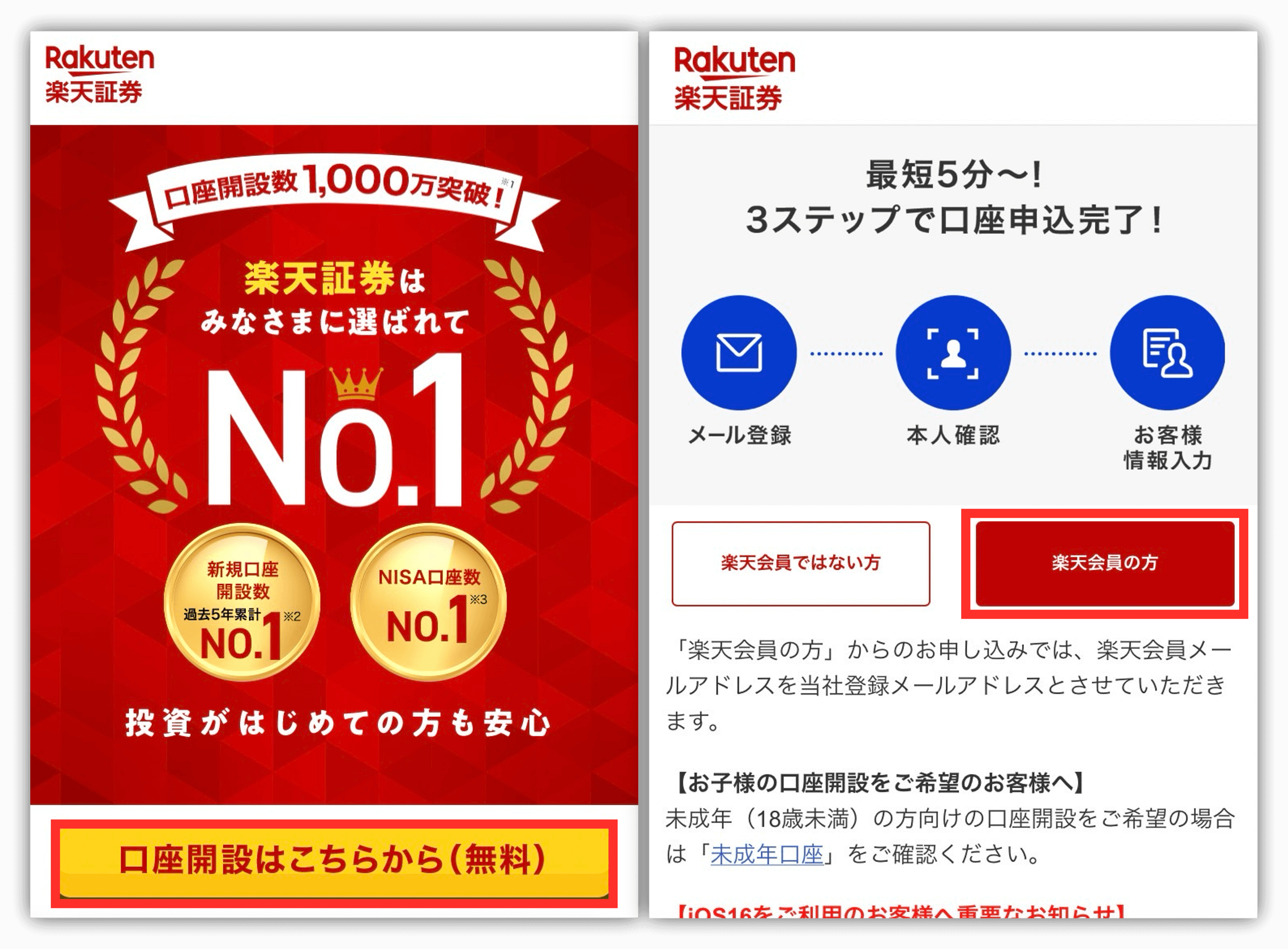Click the 最短5分〜! heading text
Screen dimensions: 1288x949
click(x=954, y=175)
